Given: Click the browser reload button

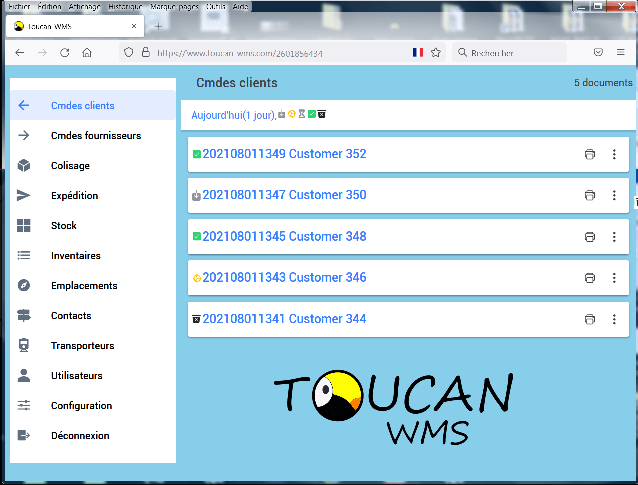Looking at the screenshot, I should click(64, 52).
